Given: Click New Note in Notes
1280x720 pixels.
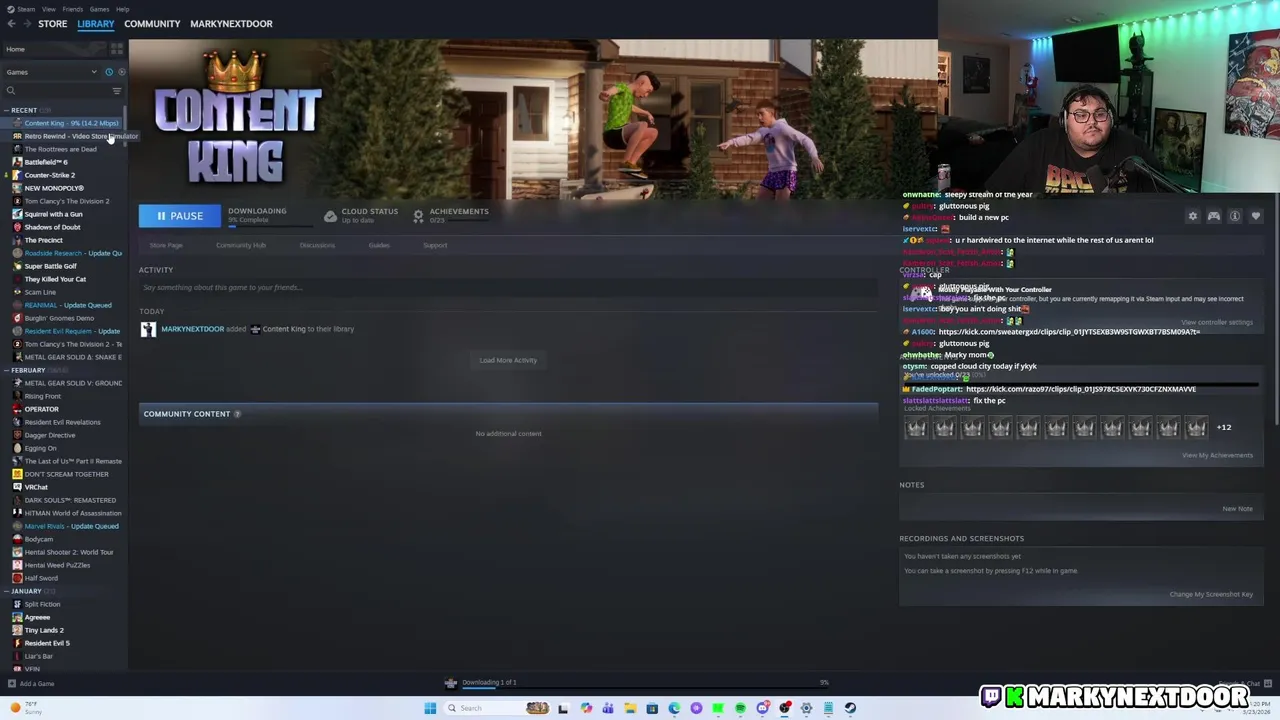Looking at the screenshot, I should coord(1237,509).
